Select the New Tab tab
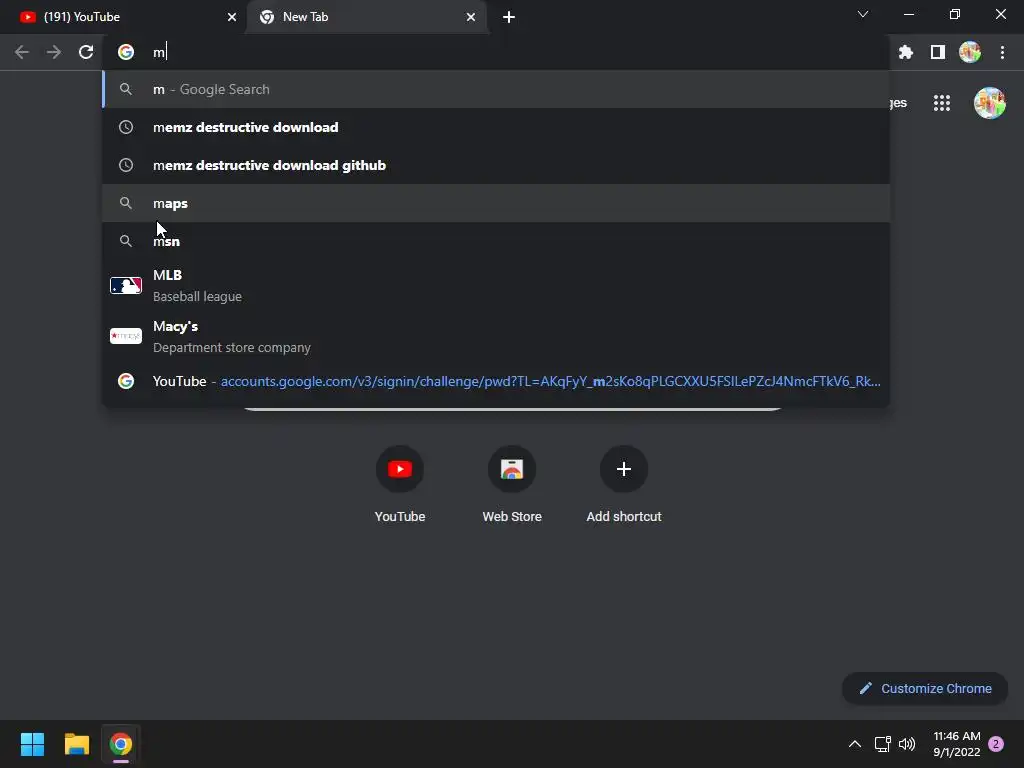1024x768 pixels. 367,17
